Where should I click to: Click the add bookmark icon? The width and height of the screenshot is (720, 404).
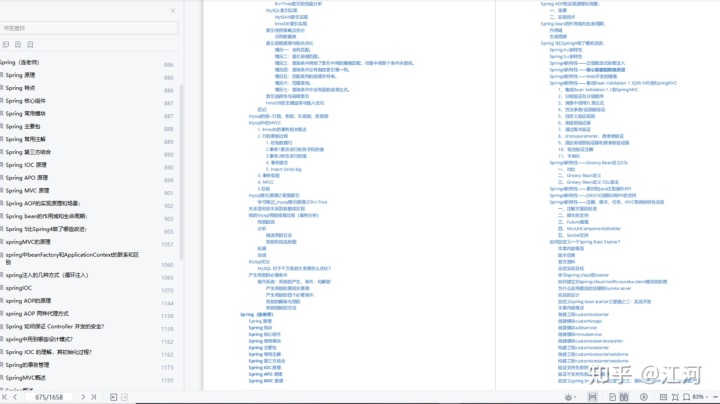coord(18,45)
